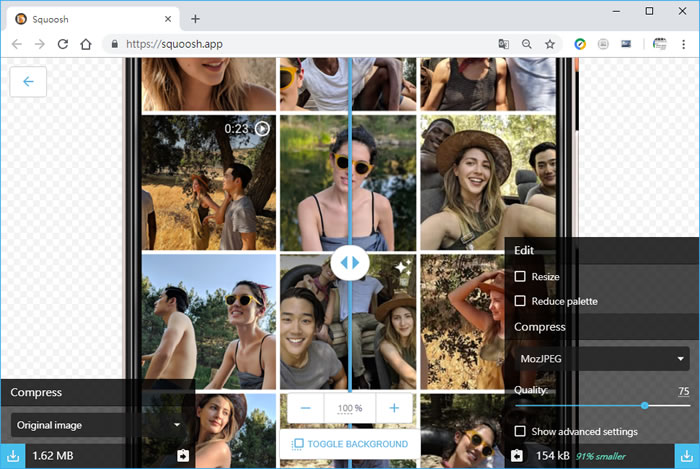Click the zoom out minus button
Viewport: 700px width, 469px height.
coord(305,408)
